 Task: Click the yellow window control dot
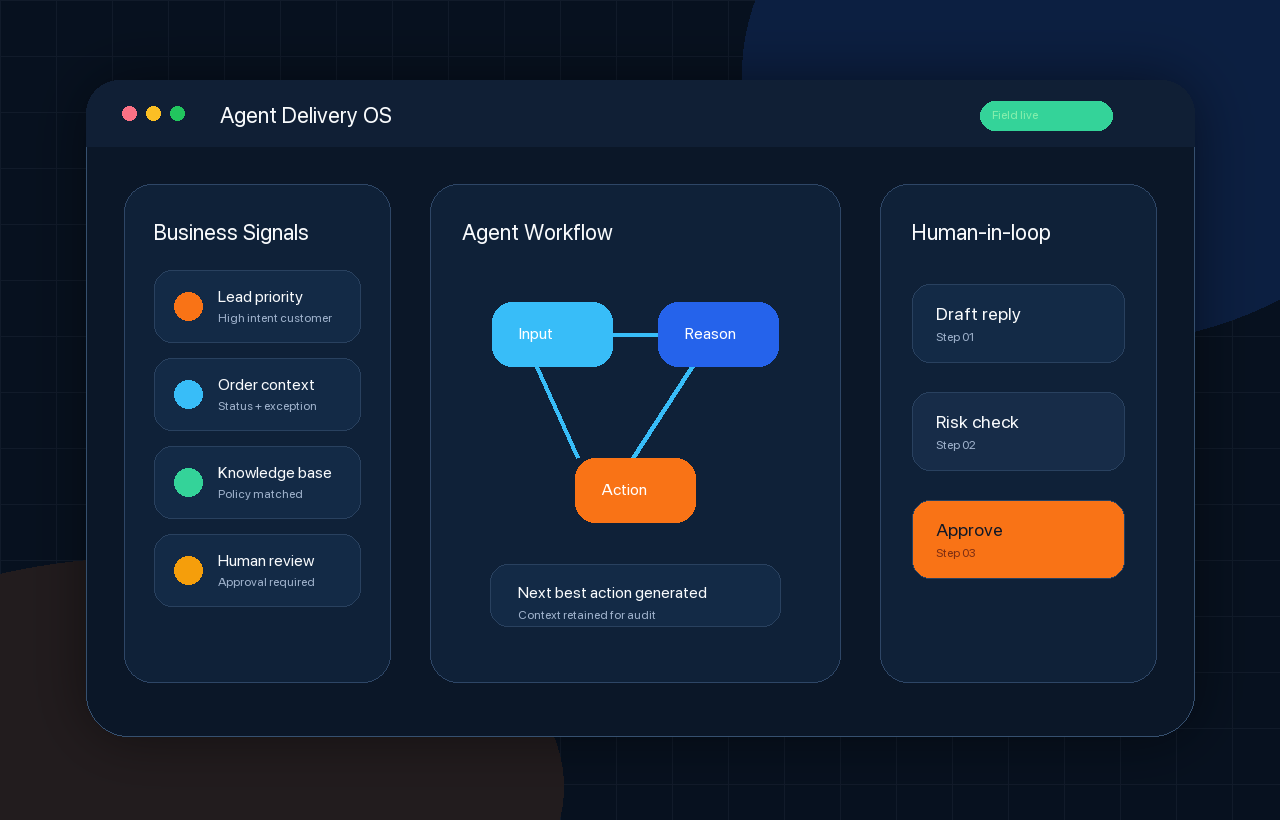coord(153,113)
